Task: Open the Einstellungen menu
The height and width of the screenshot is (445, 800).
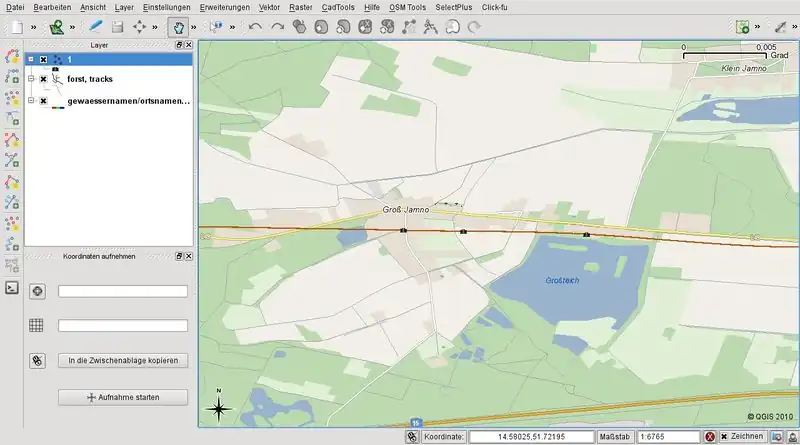Action: tap(167, 7)
